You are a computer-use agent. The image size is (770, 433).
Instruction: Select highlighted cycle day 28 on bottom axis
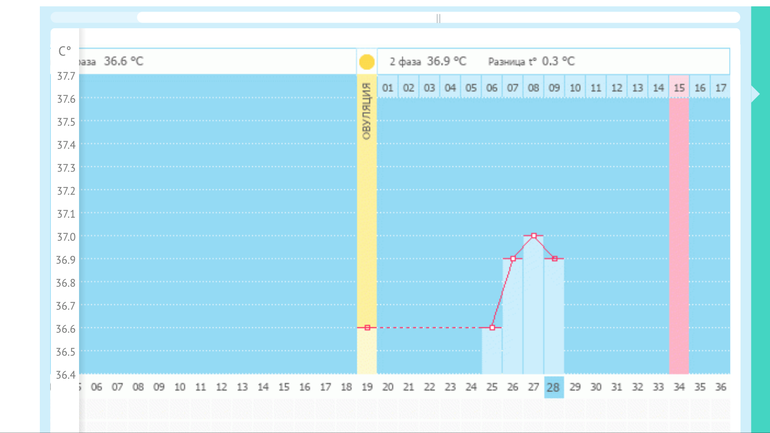pos(554,387)
